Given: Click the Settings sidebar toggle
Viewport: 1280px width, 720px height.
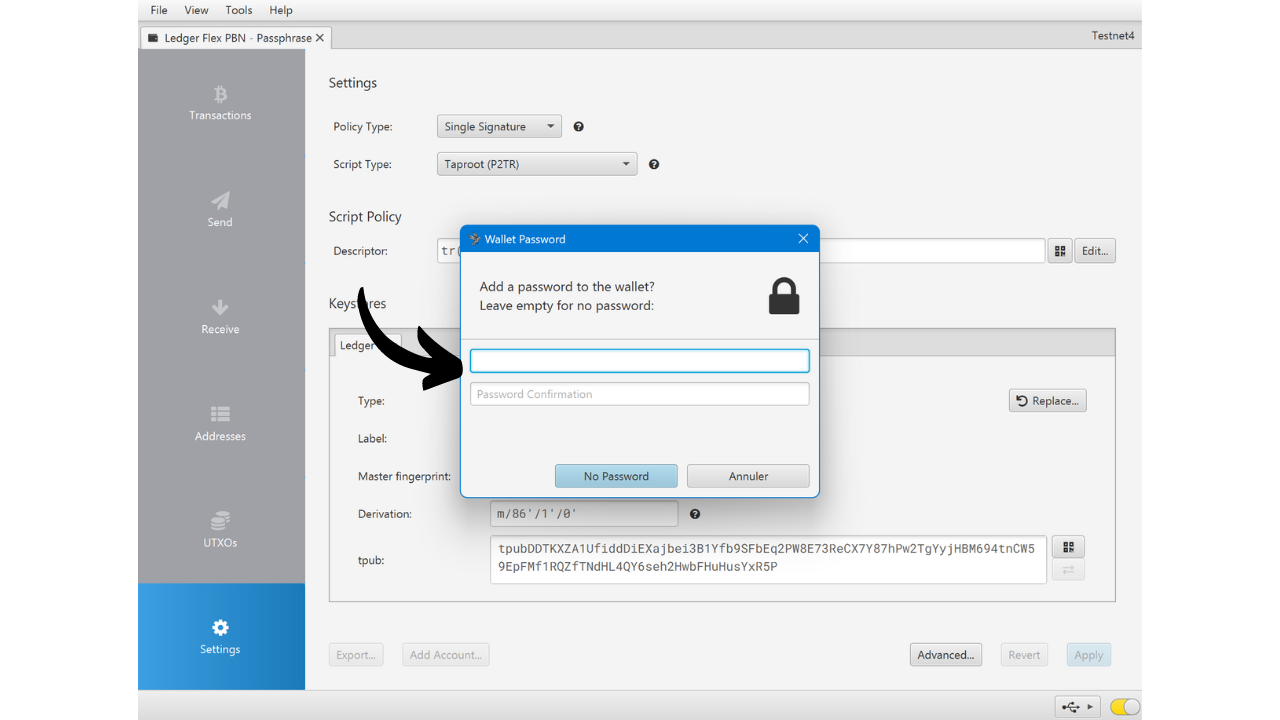Looking at the screenshot, I should (219, 637).
